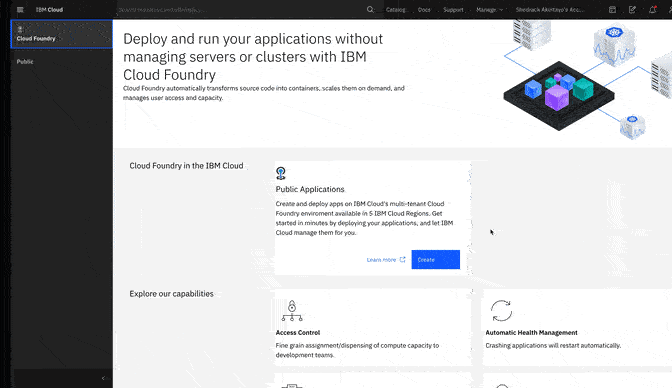The height and width of the screenshot is (388, 672).
Task: Click the blue Create button
Action: [435, 259]
